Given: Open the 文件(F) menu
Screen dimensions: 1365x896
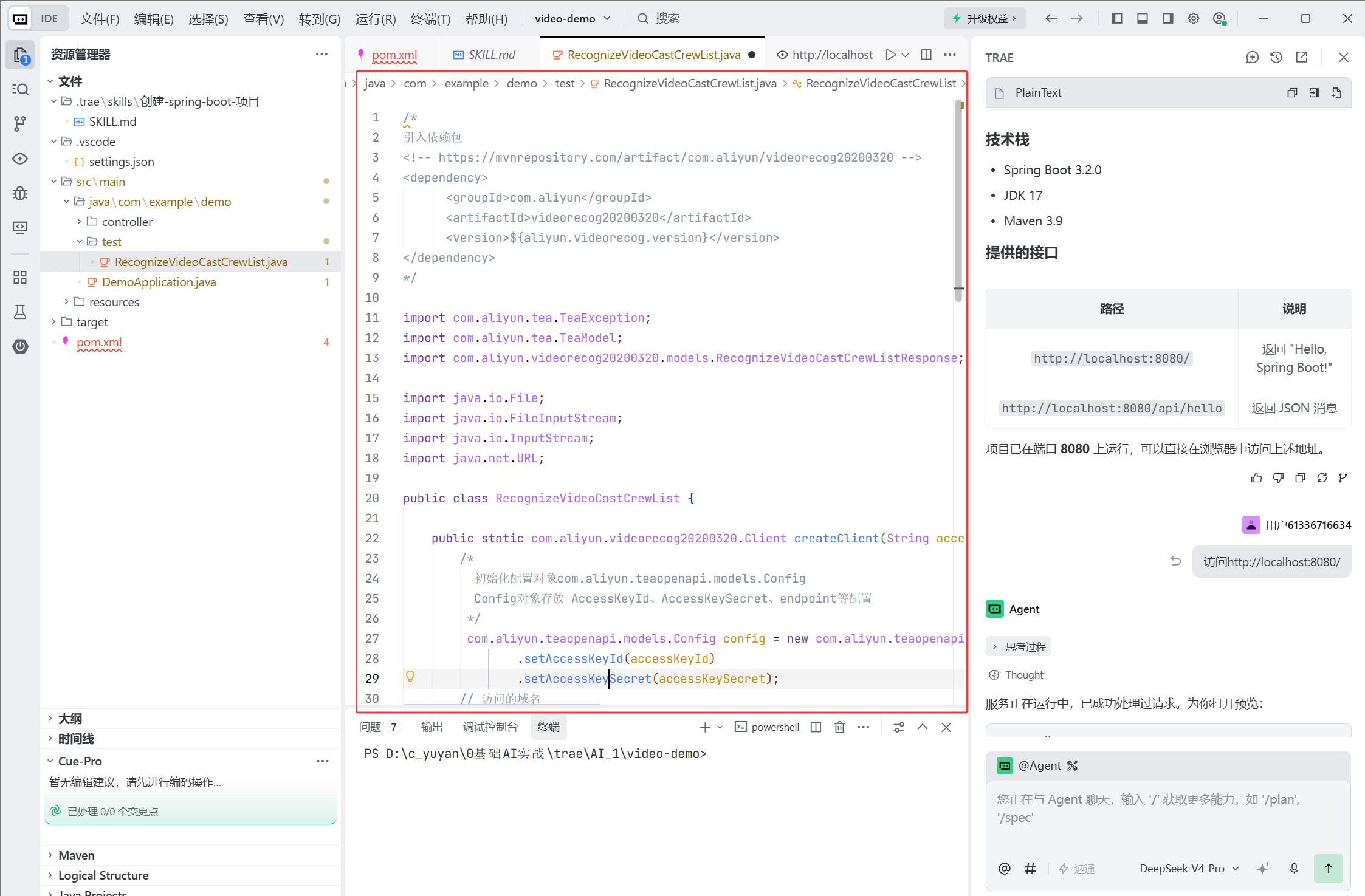Looking at the screenshot, I should [x=100, y=19].
